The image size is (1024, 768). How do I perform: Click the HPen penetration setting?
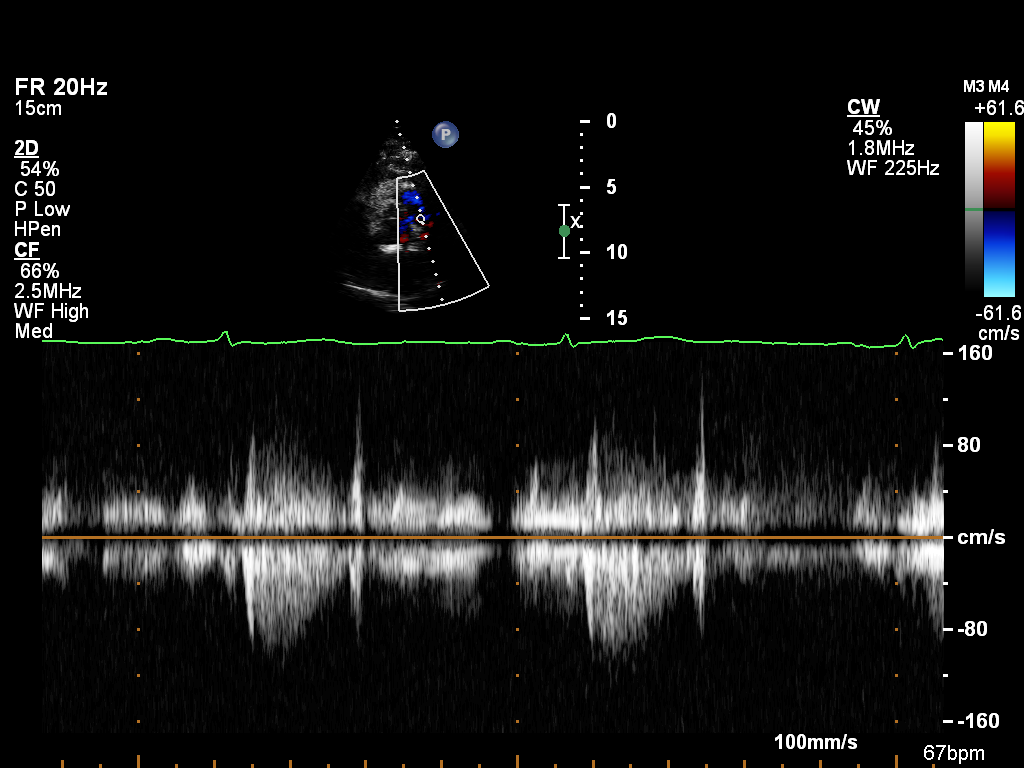pyautogui.click(x=38, y=229)
